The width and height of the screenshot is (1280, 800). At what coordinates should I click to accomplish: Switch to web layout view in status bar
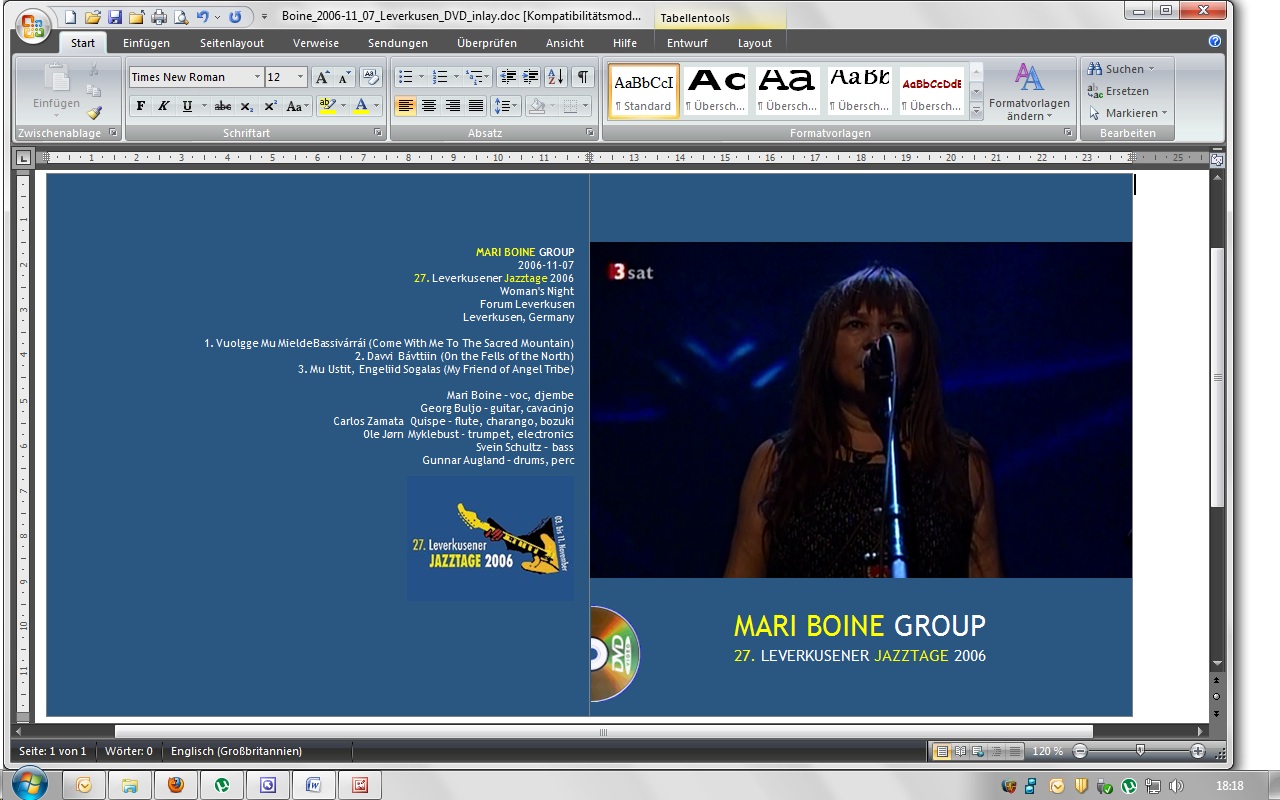(978, 751)
